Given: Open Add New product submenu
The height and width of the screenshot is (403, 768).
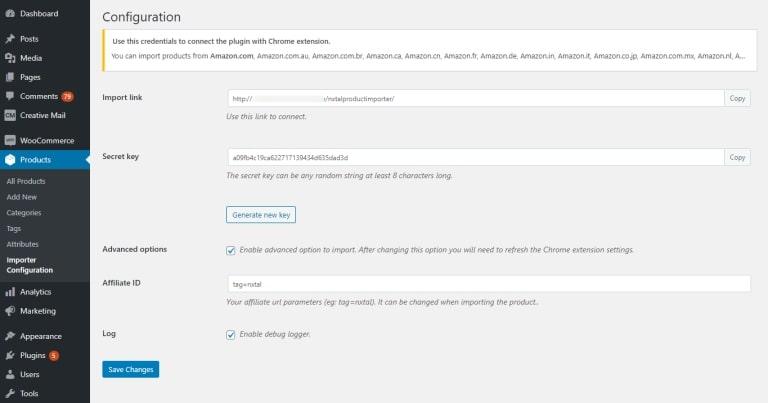Looking at the screenshot, I should [22, 197].
